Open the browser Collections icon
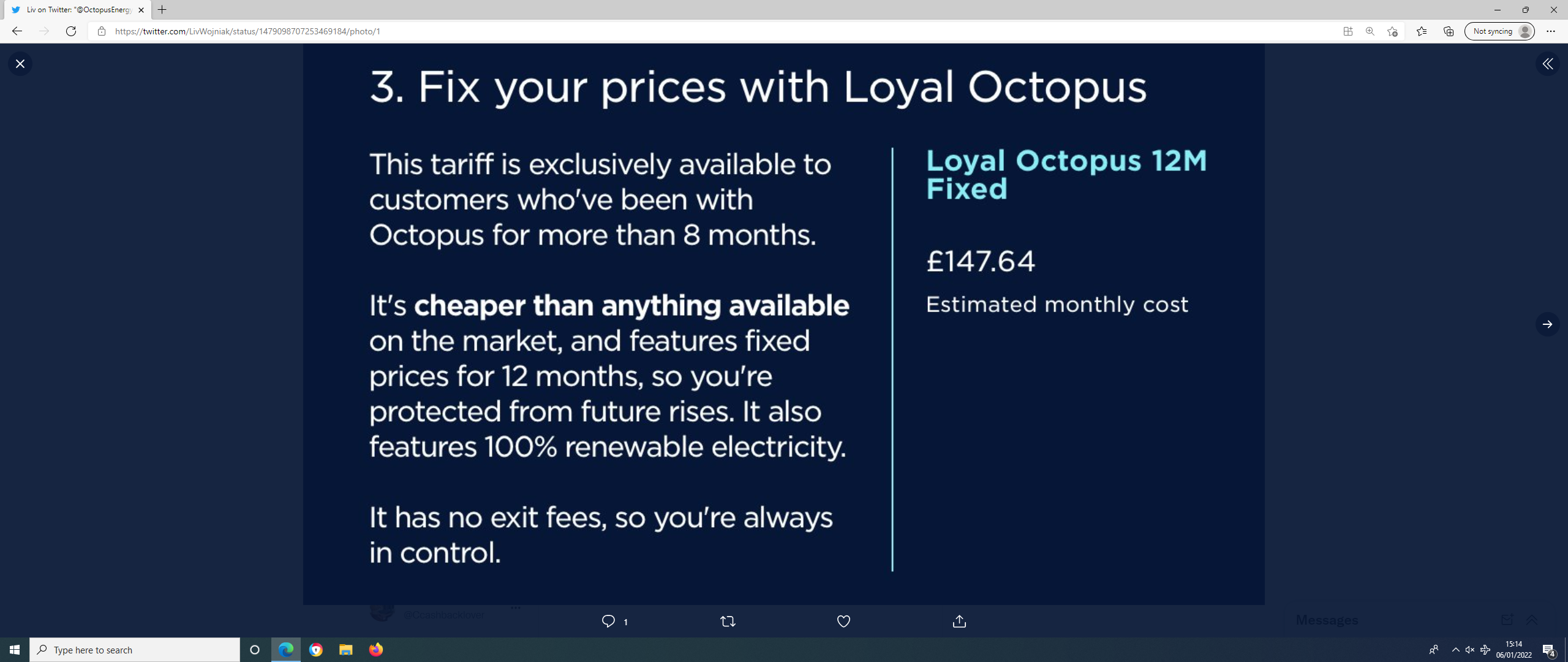The width and height of the screenshot is (1568, 662). click(1449, 31)
